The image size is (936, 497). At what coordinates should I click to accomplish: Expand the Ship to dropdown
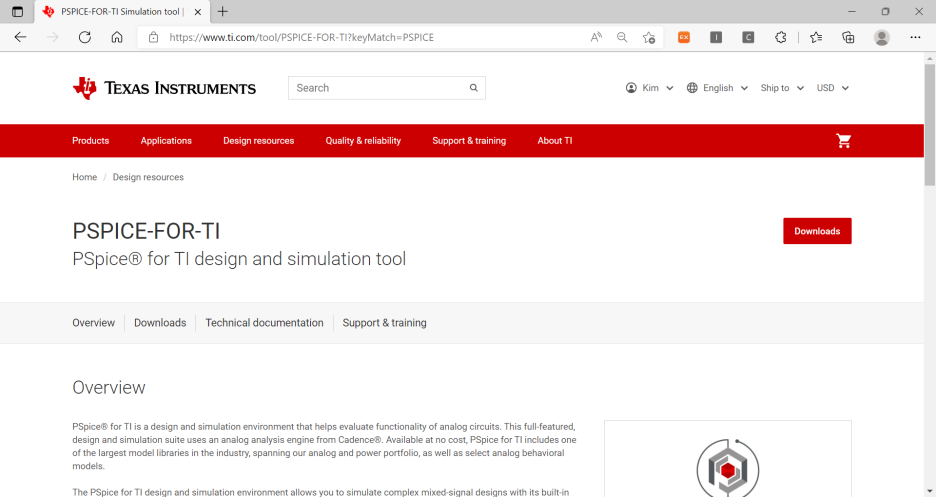click(782, 88)
